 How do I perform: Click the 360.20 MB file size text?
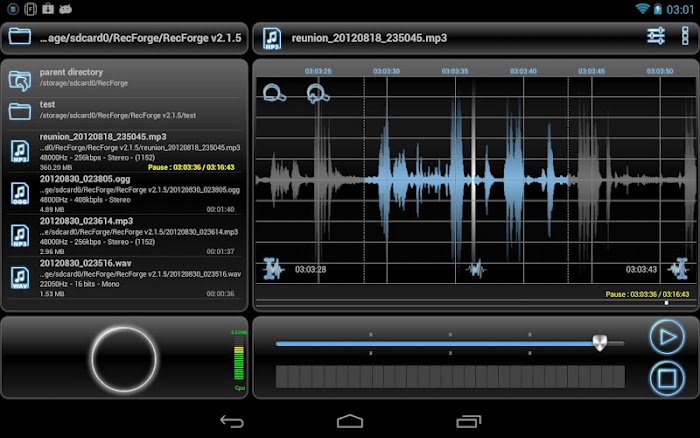(x=56, y=167)
